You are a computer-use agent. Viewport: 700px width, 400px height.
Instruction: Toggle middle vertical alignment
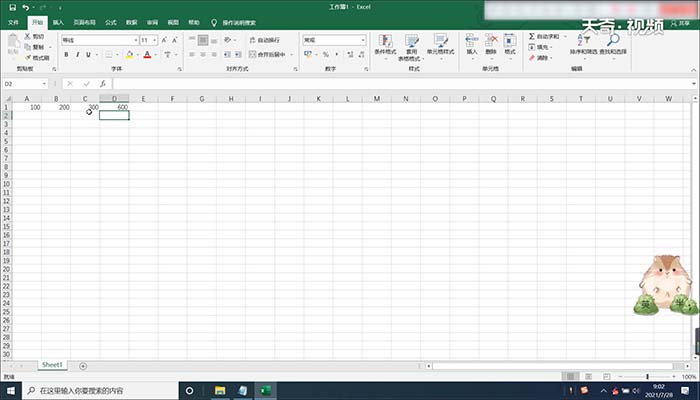[203, 40]
